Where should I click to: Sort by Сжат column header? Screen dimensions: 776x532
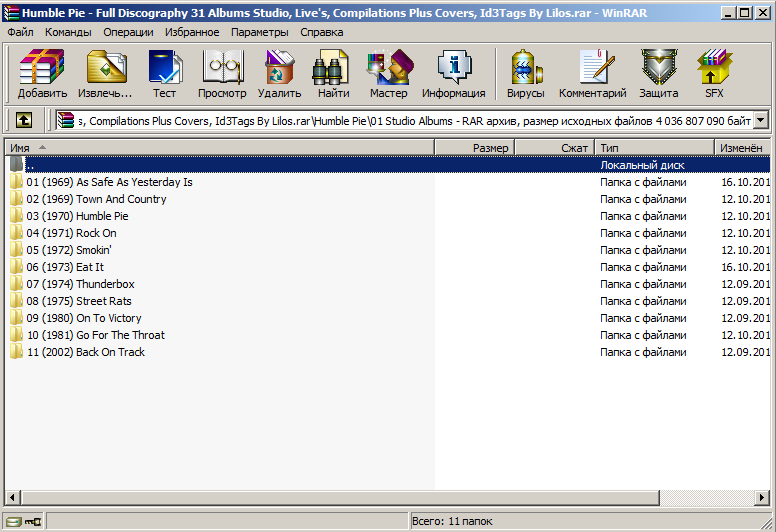(x=555, y=147)
